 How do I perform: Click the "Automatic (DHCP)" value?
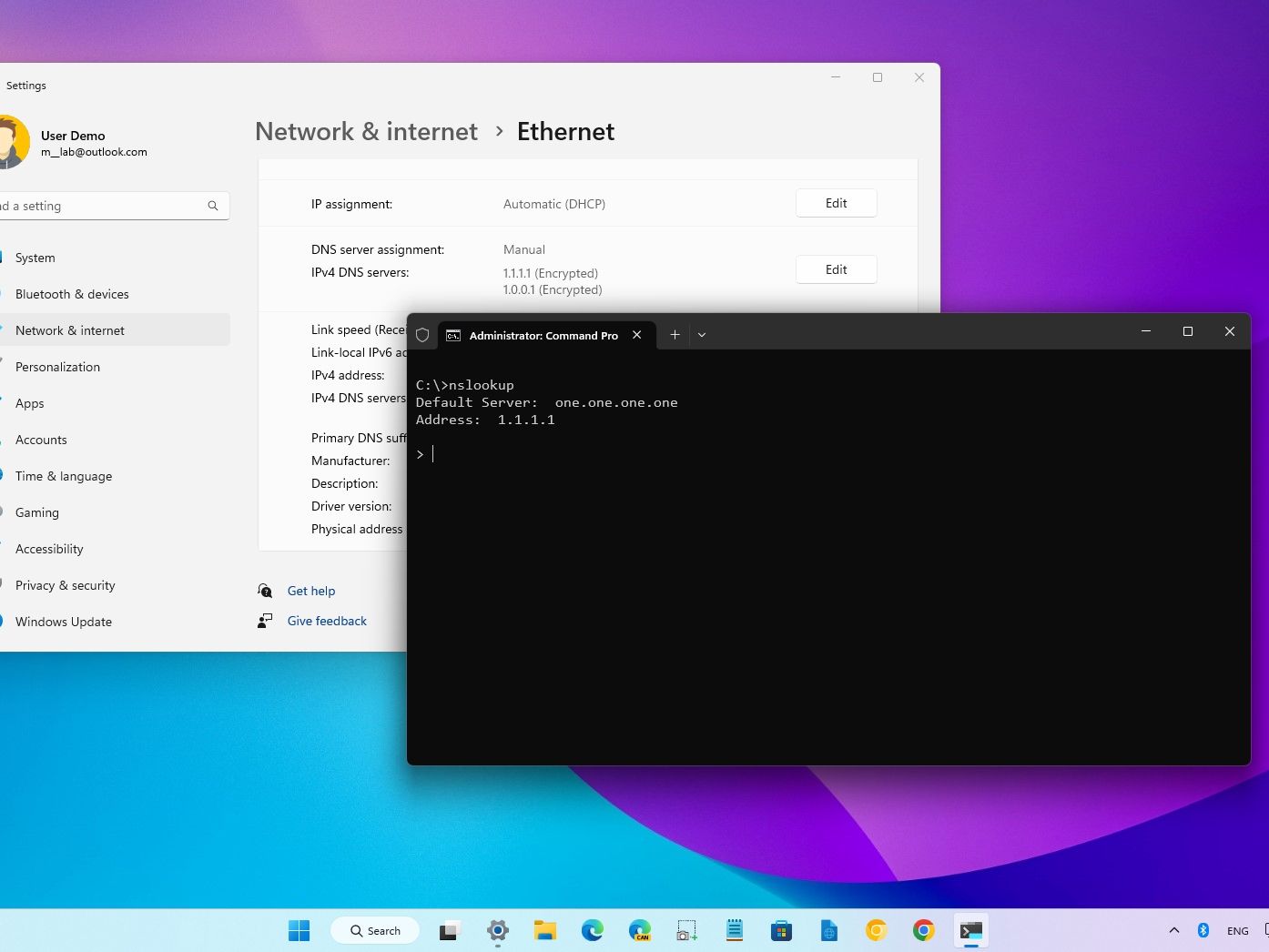[554, 204]
